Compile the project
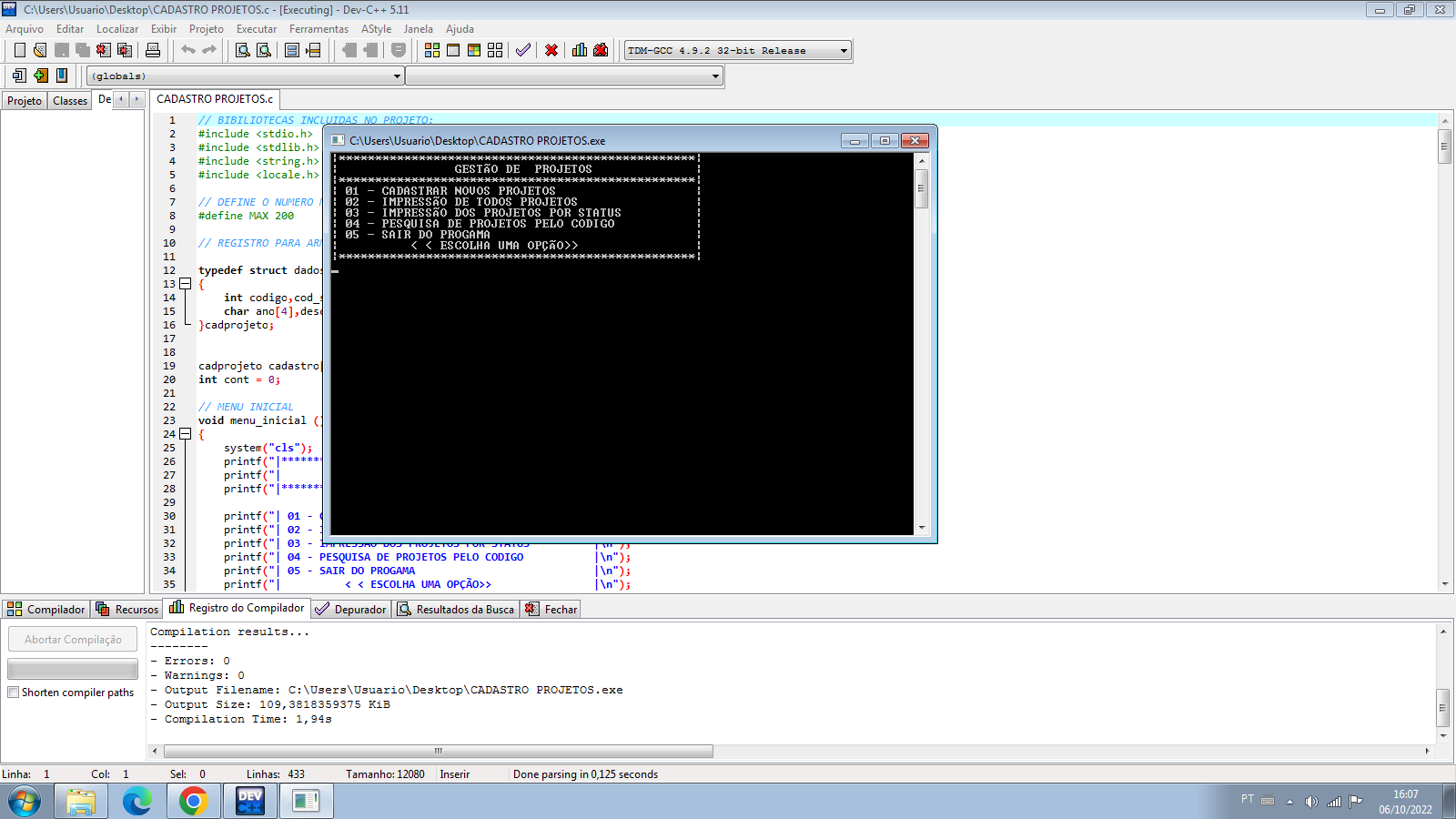The height and width of the screenshot is (819, 1456). 432,50
